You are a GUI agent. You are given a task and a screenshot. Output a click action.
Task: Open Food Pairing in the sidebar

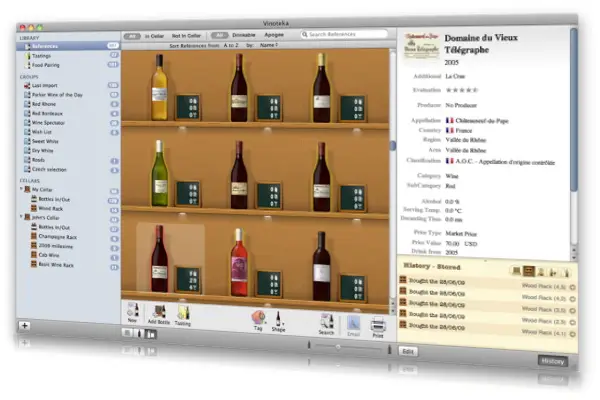68,65
